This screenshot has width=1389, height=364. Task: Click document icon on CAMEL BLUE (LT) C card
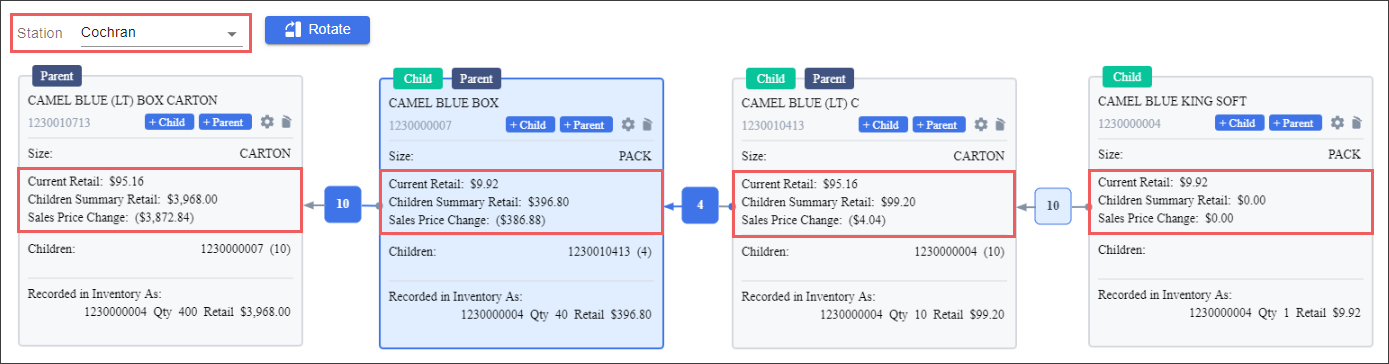[999, 124]
